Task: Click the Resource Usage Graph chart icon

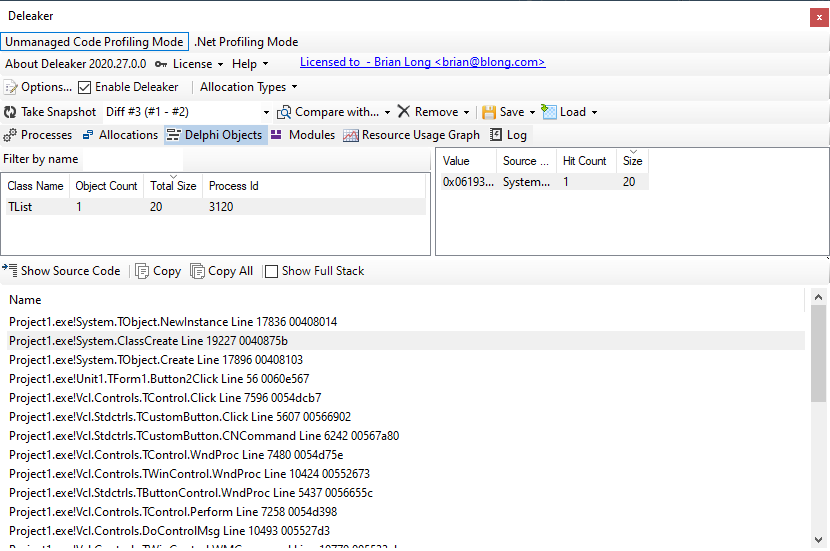Action: [x=350, y=136]
